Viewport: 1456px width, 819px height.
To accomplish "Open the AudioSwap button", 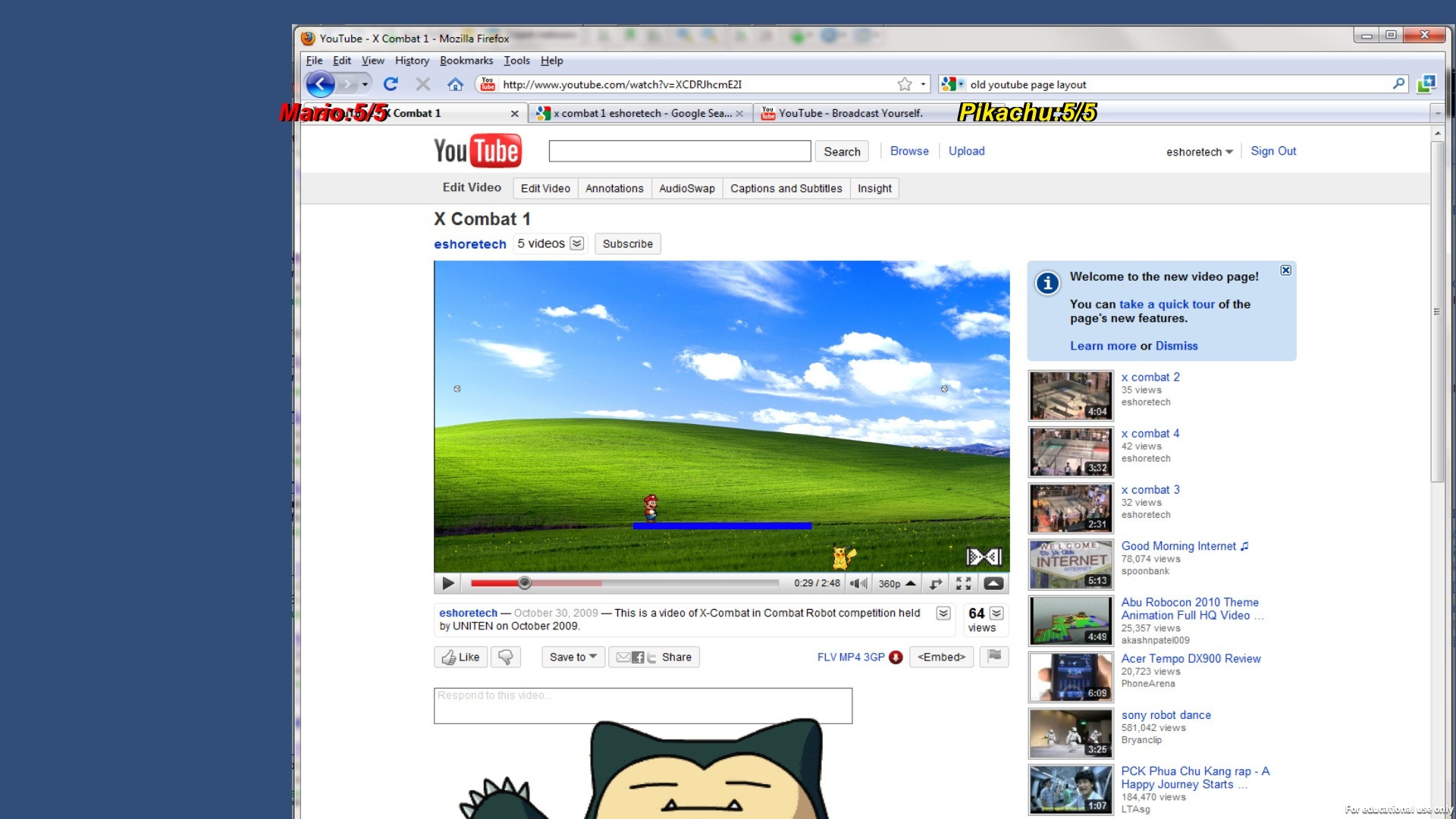I will coord(686,188).
